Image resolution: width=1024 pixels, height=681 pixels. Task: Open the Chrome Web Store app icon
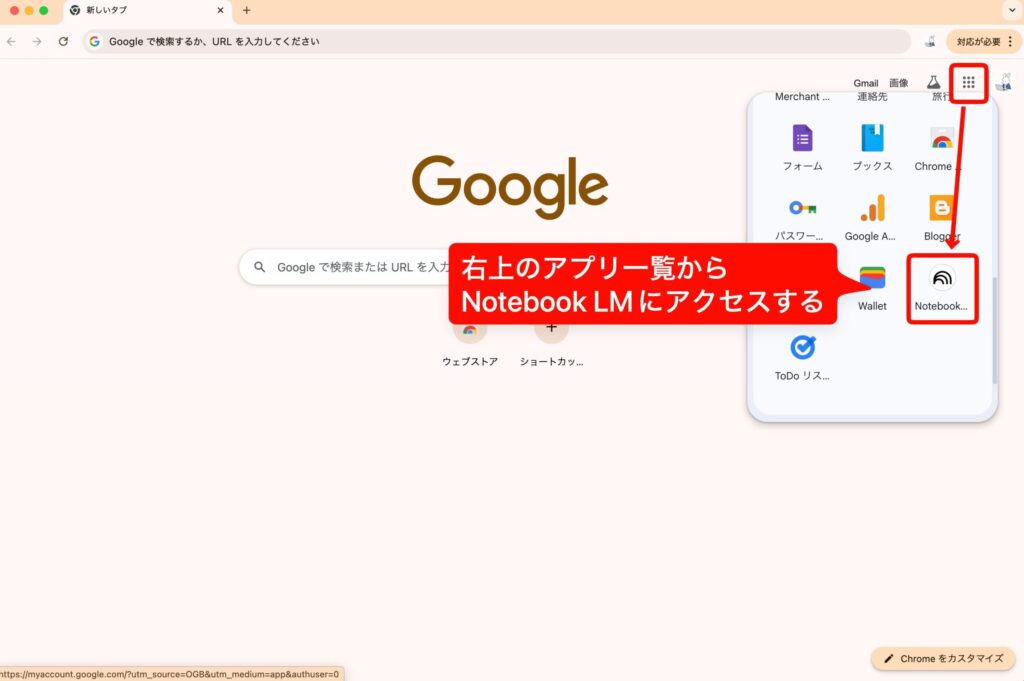click(941, 146)
